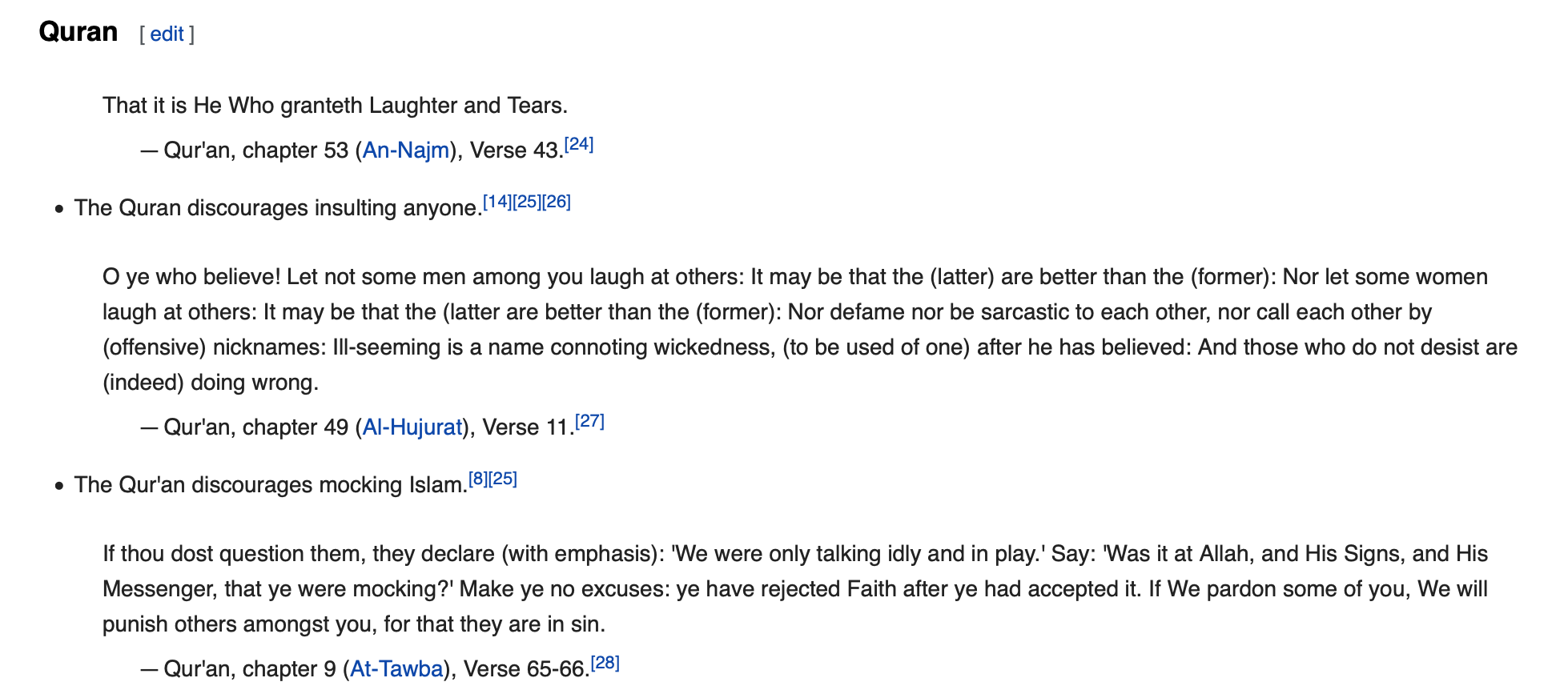
Task: Open the An-Najm chapter link
Action: coord(406,150)
